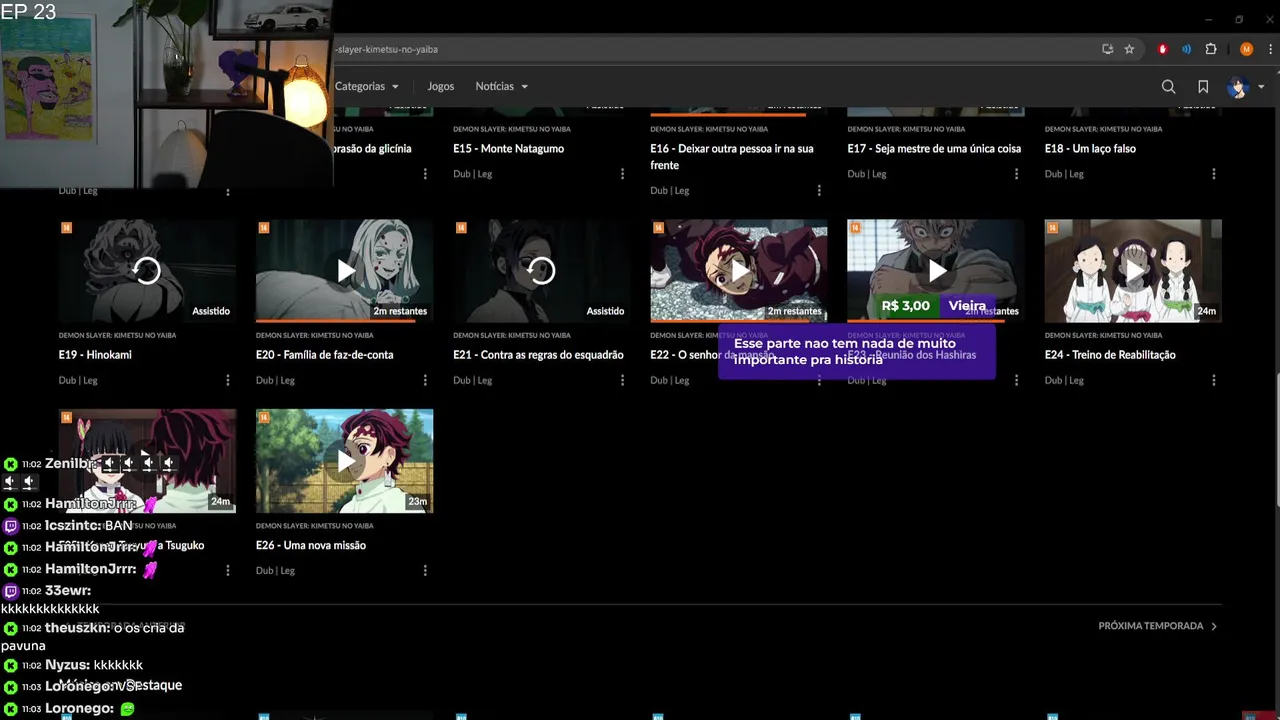The image size is (1280, 720).
Task: Open the browser Extensions puzzle icon
Action: click(x=1211, y=49)
